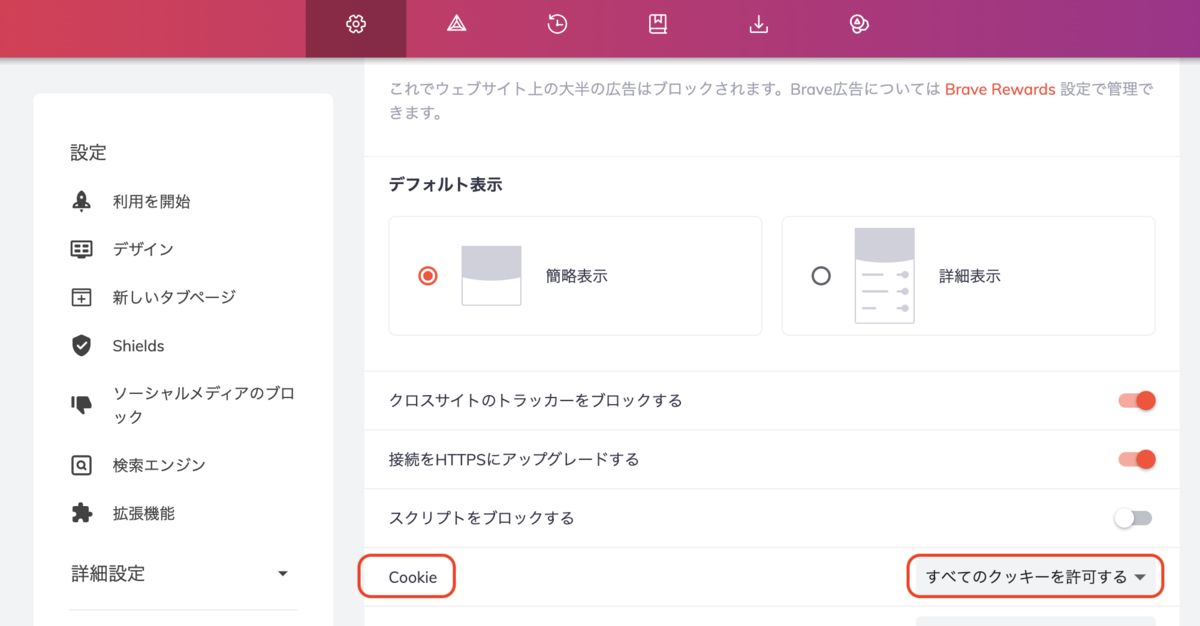Open bookmarks using the book icon
Screen dimensions: 1200x626
pyautogui.click(x=657, y=23)
